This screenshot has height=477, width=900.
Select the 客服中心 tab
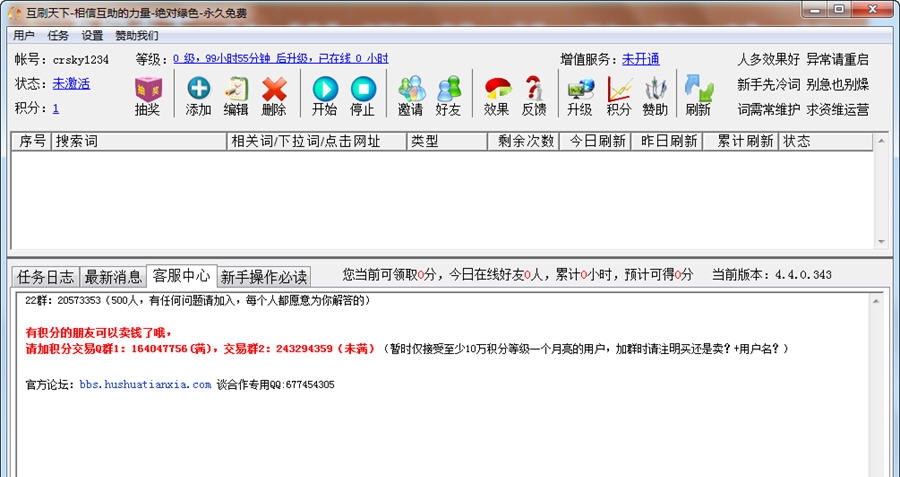click(x=181, y=276)
